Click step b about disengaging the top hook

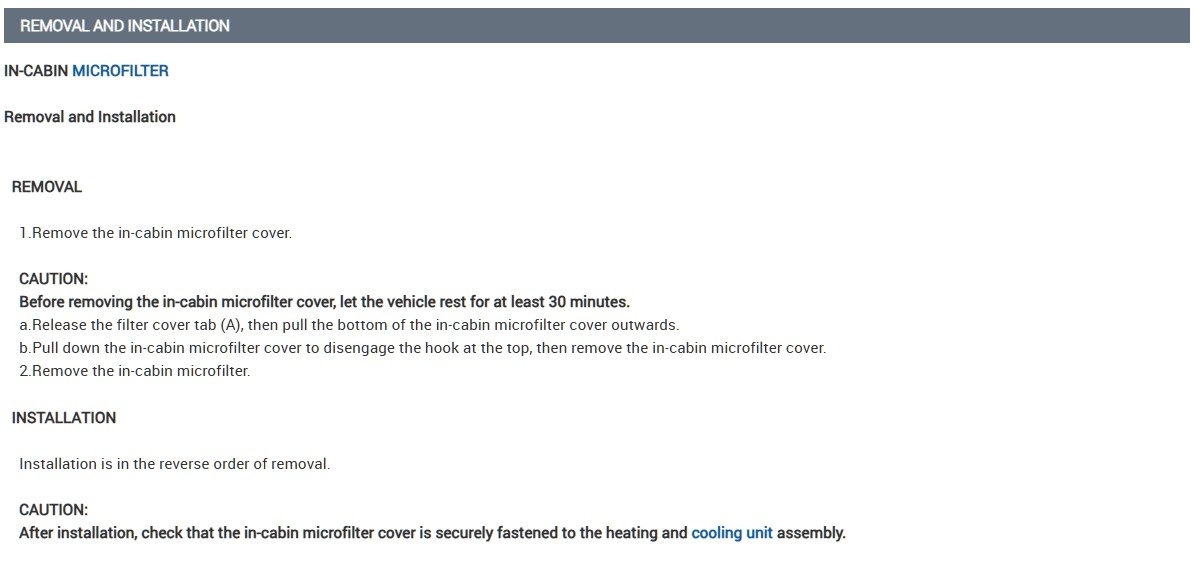point(422,348)
